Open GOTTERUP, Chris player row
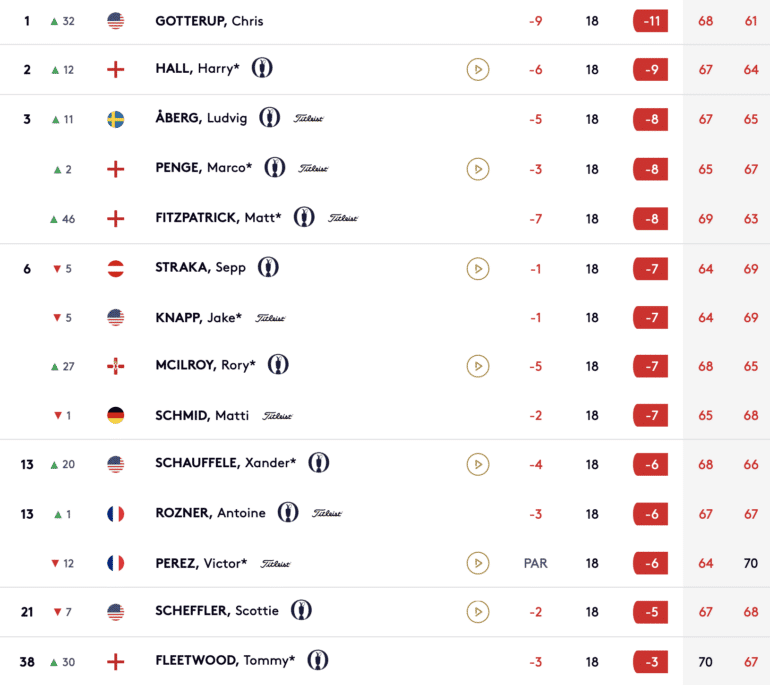Image resolution: width=770 pixels, height=685 pixels. point(385,21)
